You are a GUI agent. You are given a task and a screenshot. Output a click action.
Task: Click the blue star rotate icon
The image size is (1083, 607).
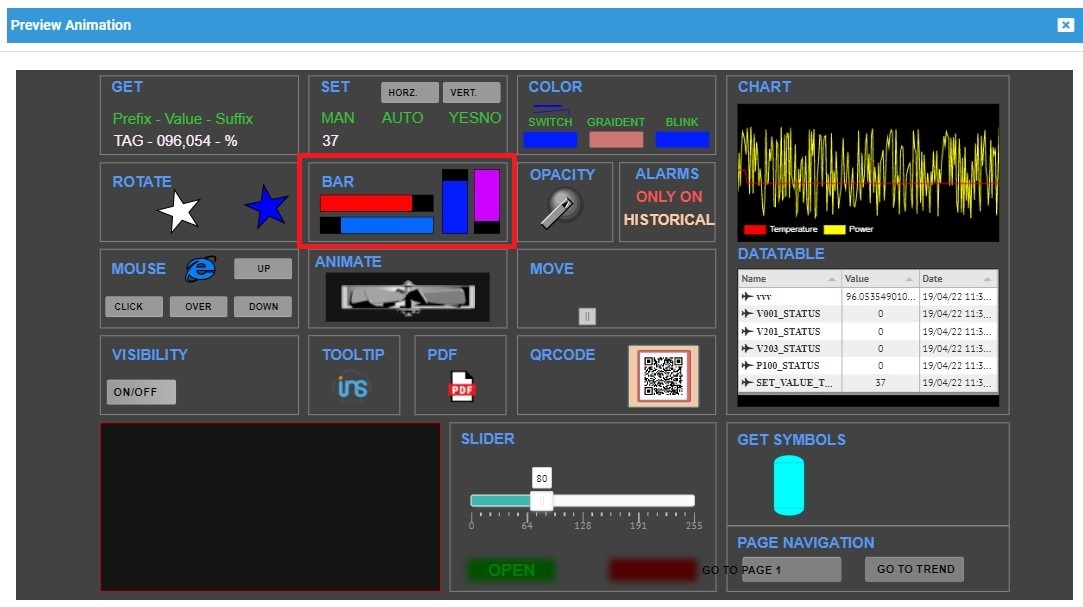(266, 208)
